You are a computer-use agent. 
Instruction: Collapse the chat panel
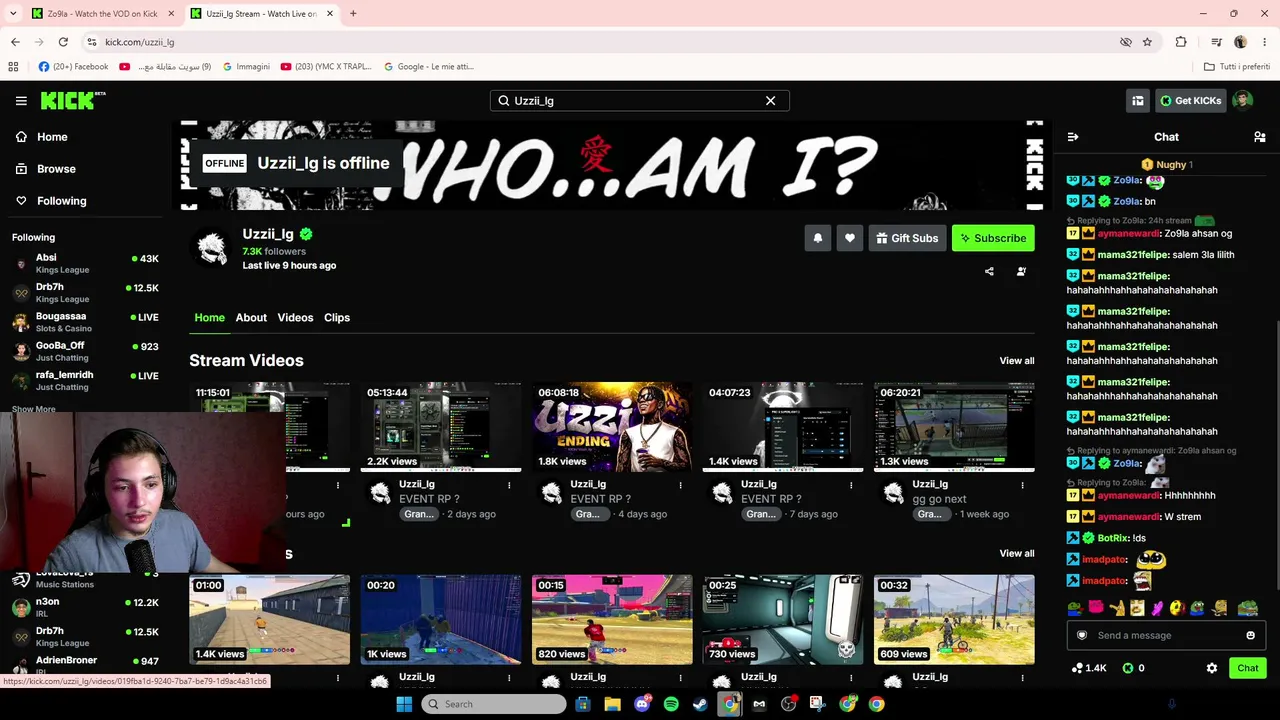pyautogui.click(x=1073, y=137)
